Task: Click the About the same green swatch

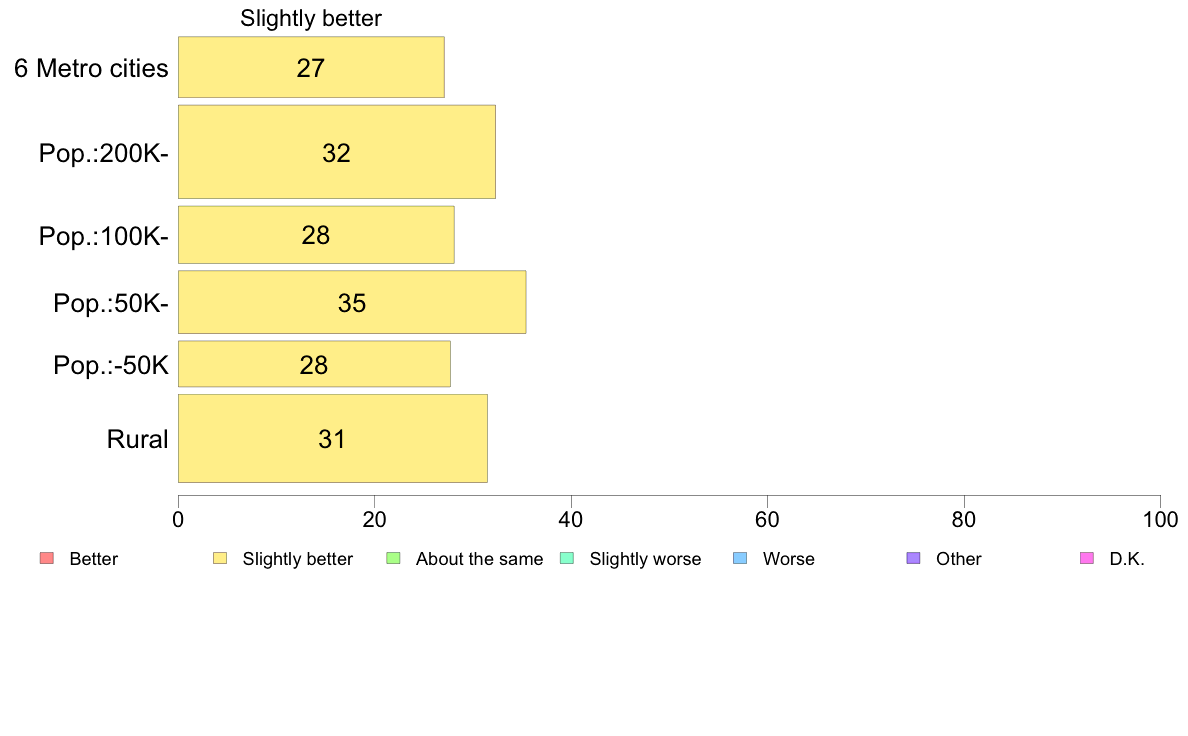Action: 393,559
